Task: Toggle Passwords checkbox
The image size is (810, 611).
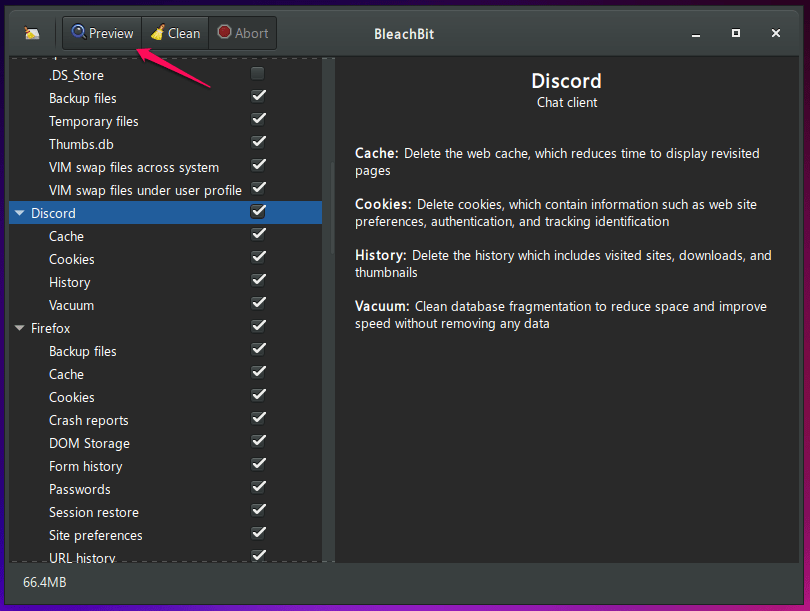Action: (x=258, y=488)
